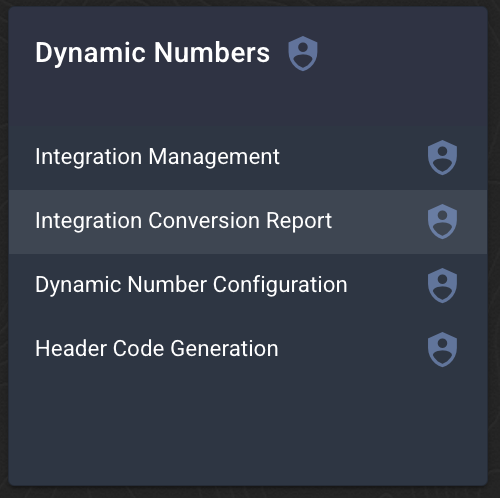Open Header Code Generation
The image size is (500, 498).
(157, 349)
